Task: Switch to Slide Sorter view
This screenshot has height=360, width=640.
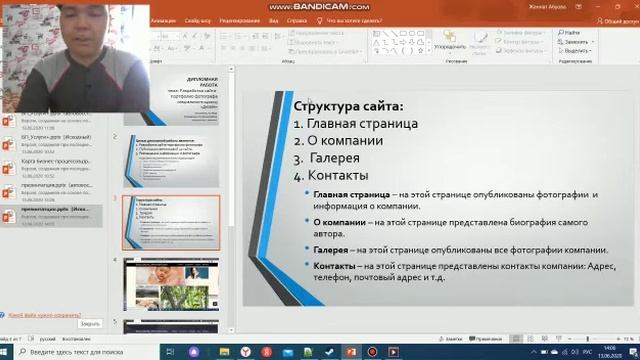Action: tap(531, 339)
